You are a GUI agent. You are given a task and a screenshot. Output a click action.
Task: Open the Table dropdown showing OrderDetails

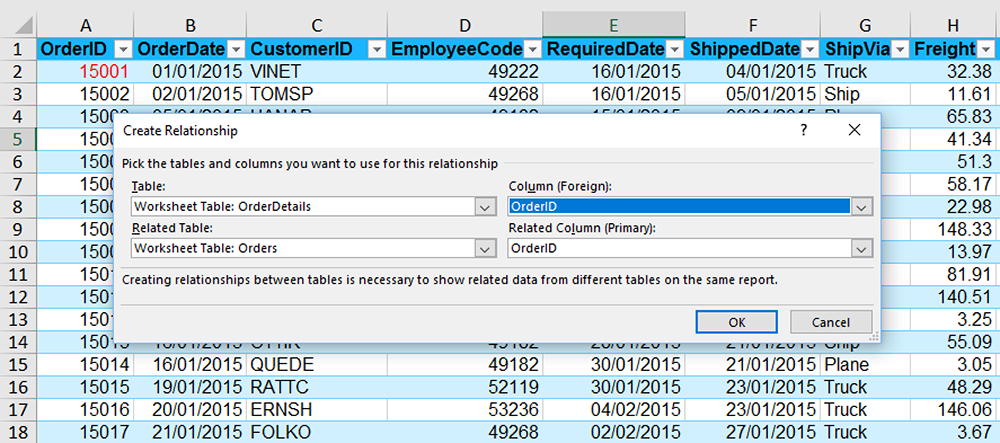tap(485, 207)
